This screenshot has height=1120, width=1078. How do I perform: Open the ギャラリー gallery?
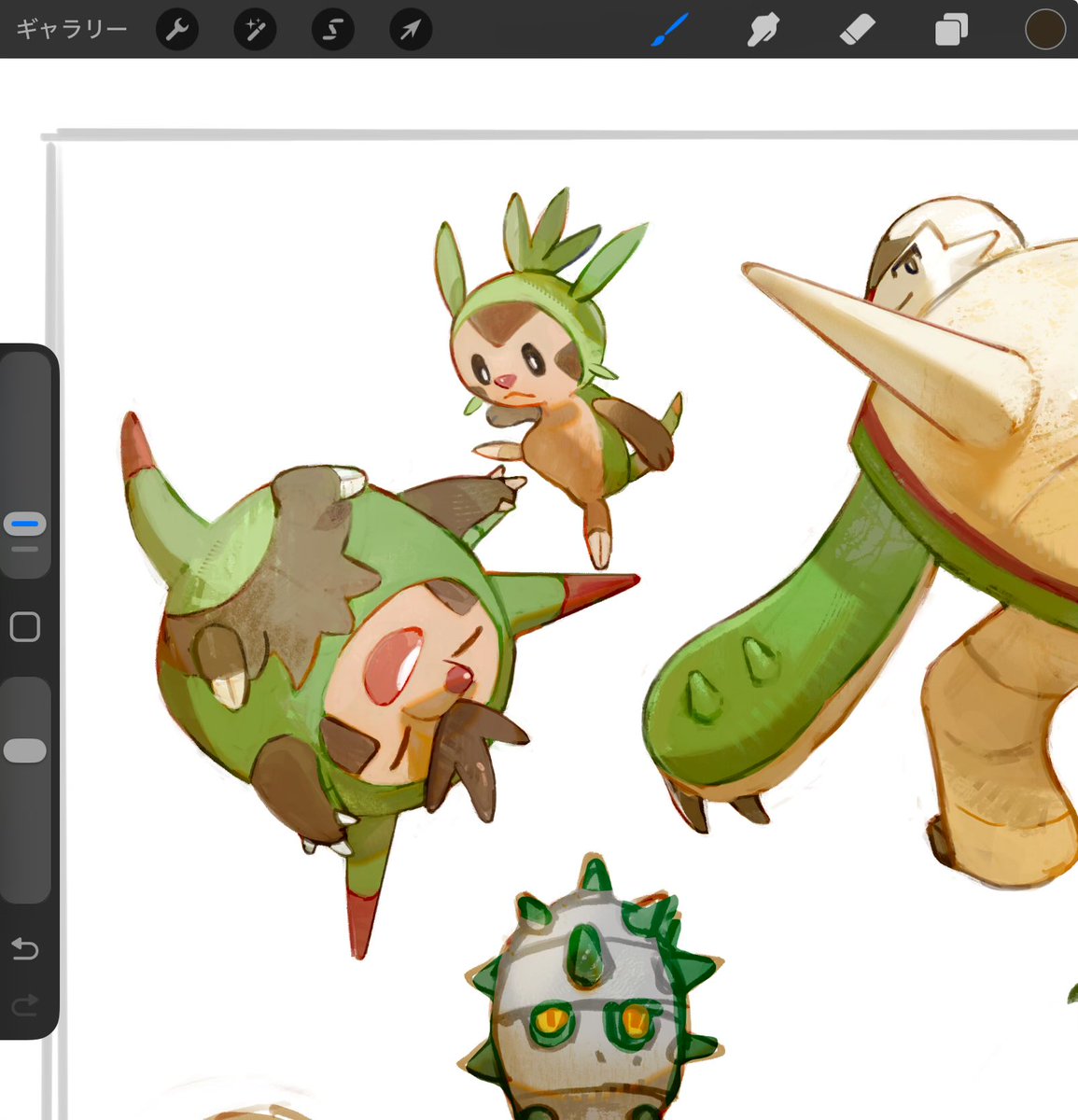tap(71, 30)
